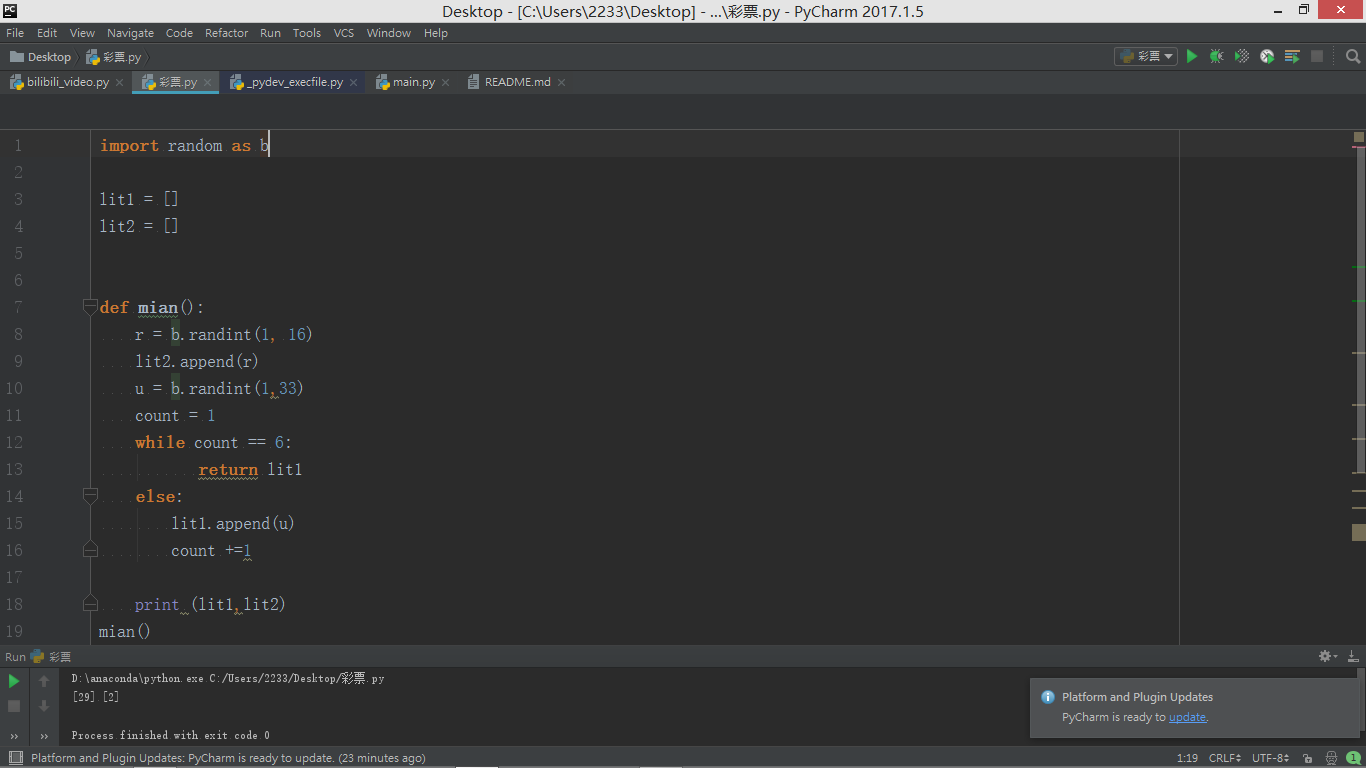Open the CRLF line separator dropdown
Screen dimensions: 1366x768
1225,758
